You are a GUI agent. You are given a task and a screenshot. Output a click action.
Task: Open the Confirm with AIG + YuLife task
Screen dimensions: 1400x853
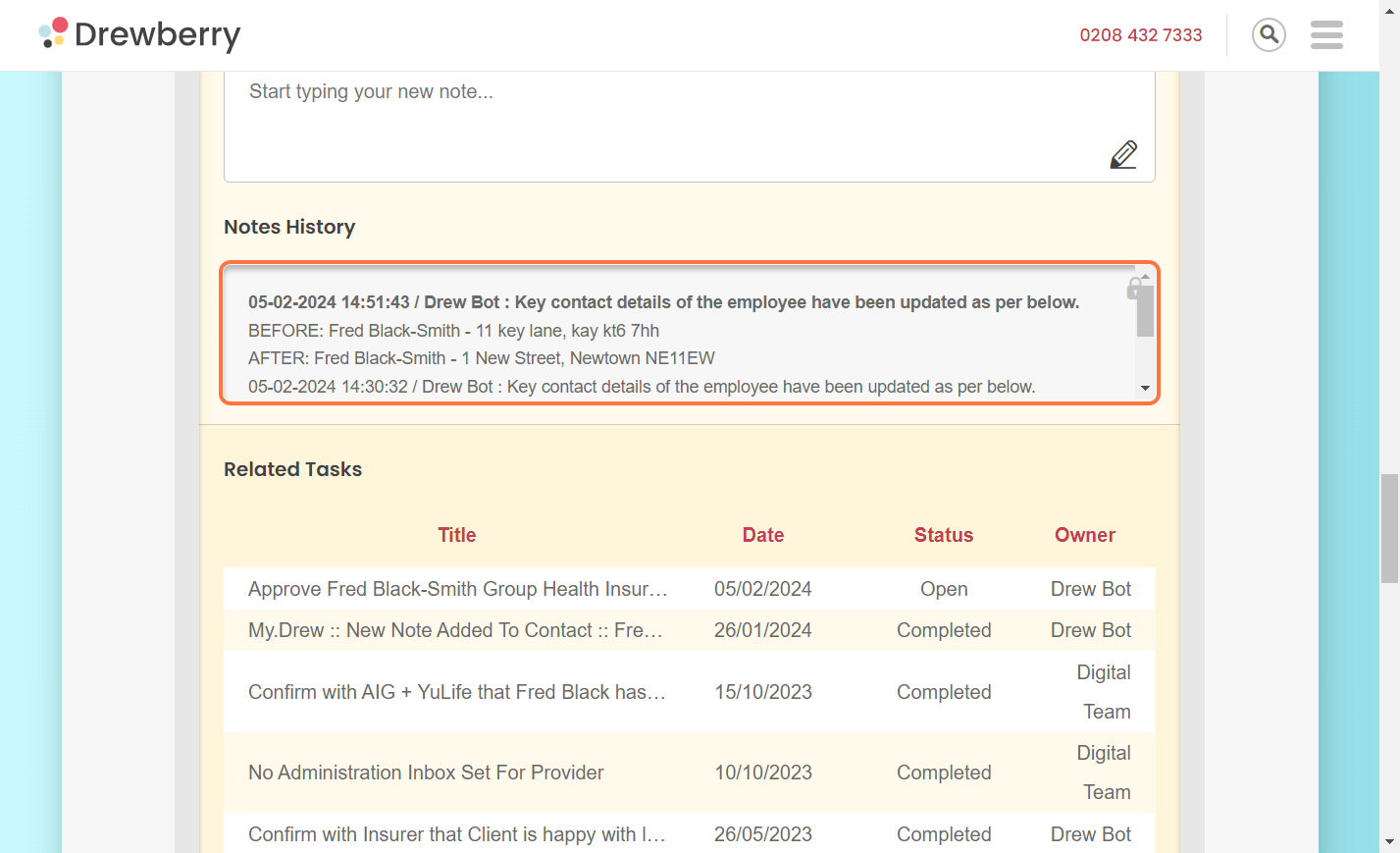pos(456,692)
